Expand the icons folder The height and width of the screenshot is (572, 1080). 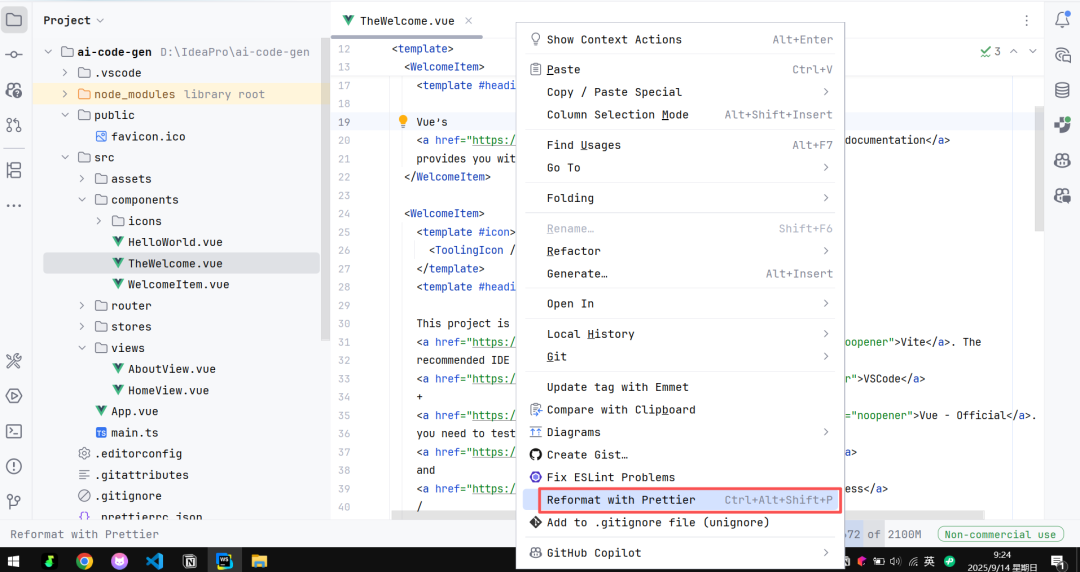pos(98,221)
